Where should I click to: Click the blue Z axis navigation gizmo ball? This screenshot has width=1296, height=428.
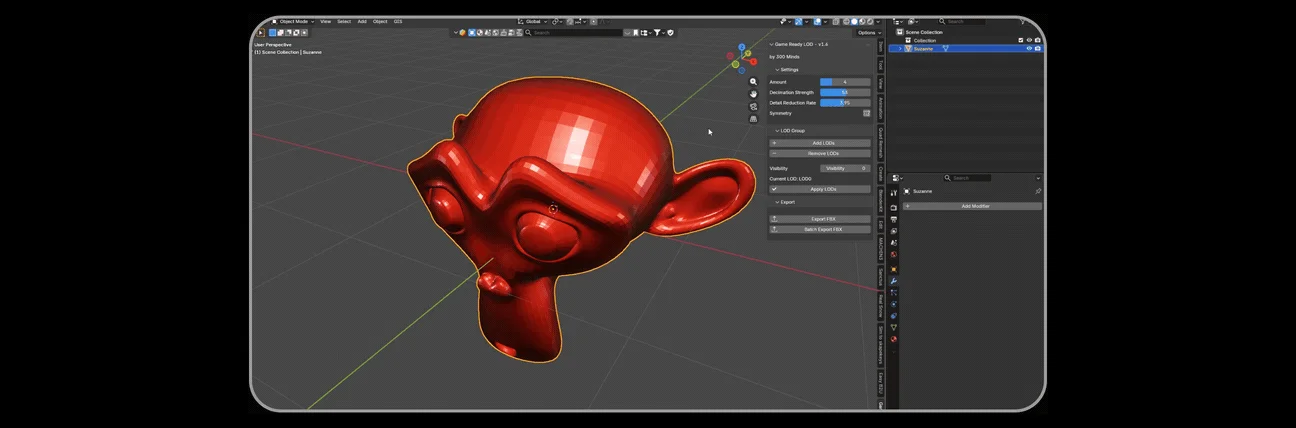[x=743, y=46]
